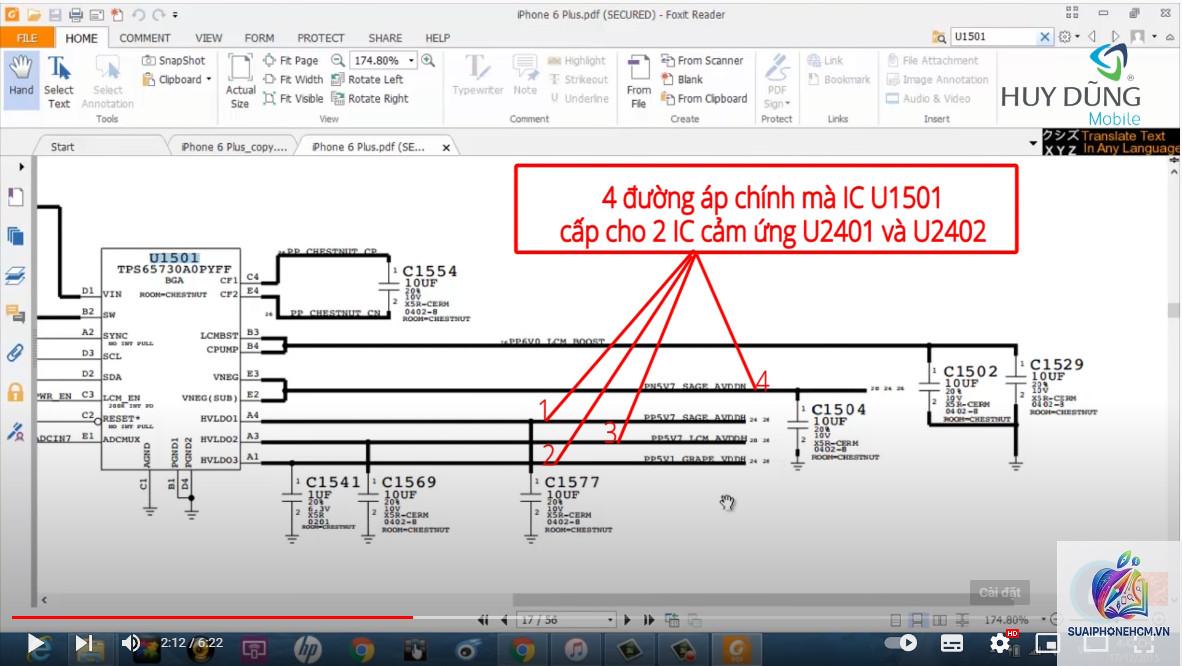Open the Clipboard dropdown

(177, 79)
